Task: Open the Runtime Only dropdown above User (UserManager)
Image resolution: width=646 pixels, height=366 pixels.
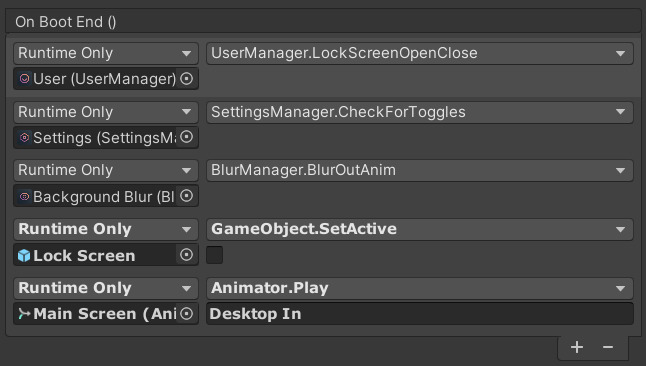Action: click(106, 53)
